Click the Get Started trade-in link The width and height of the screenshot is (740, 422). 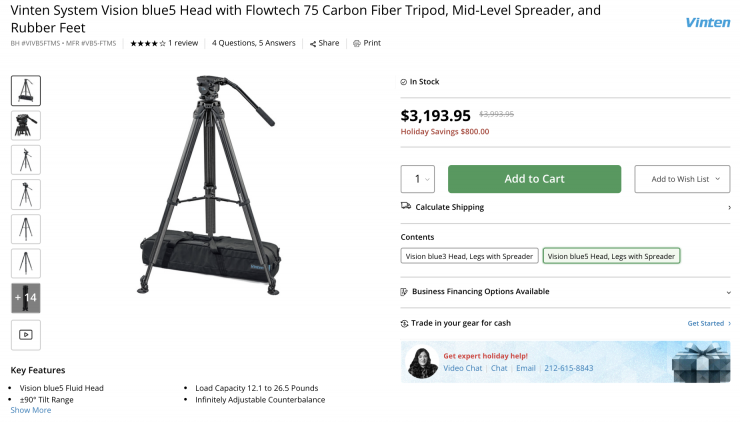(708, 323)
